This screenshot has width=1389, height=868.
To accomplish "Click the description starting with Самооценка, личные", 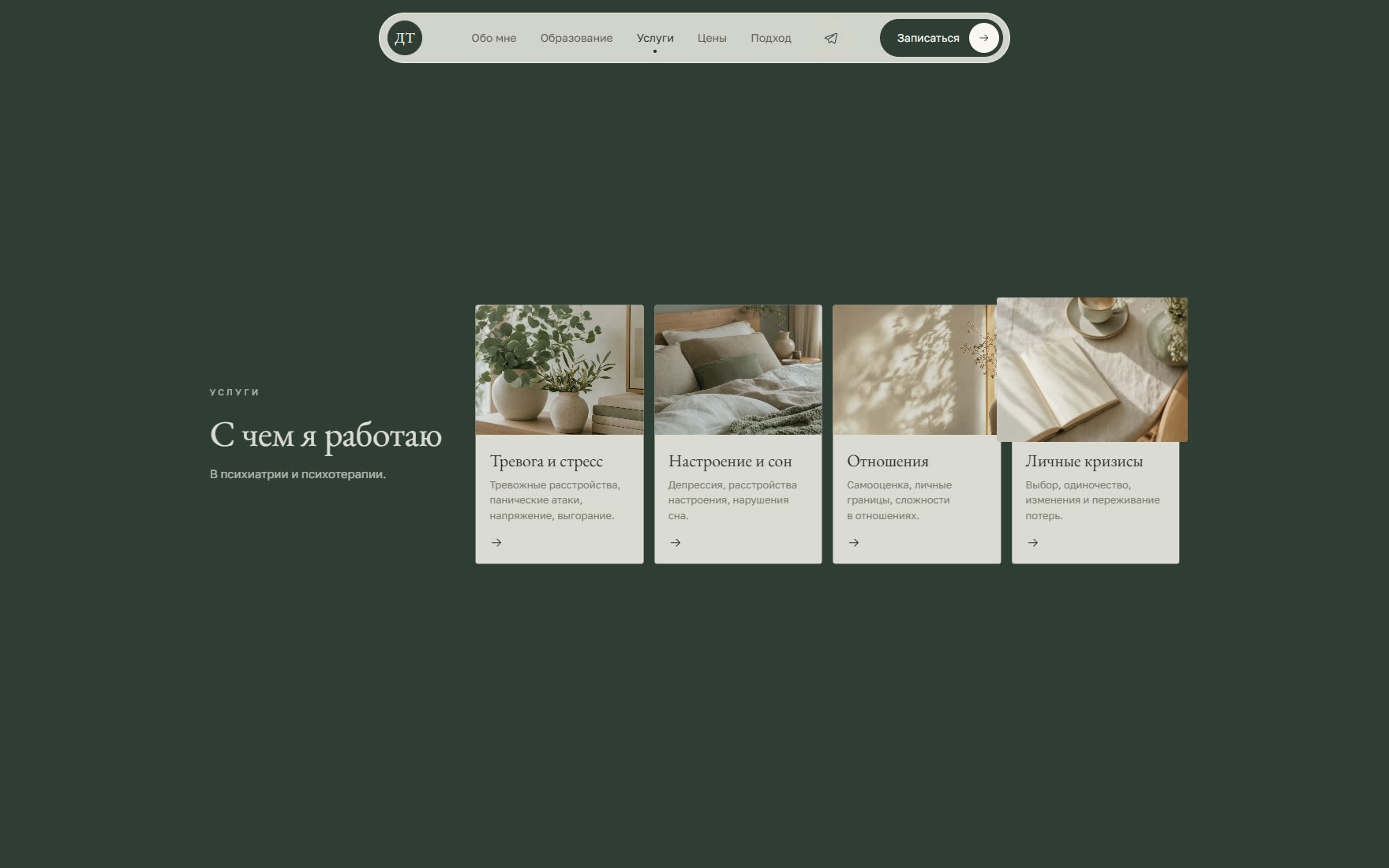I will [x=899, y=500].
